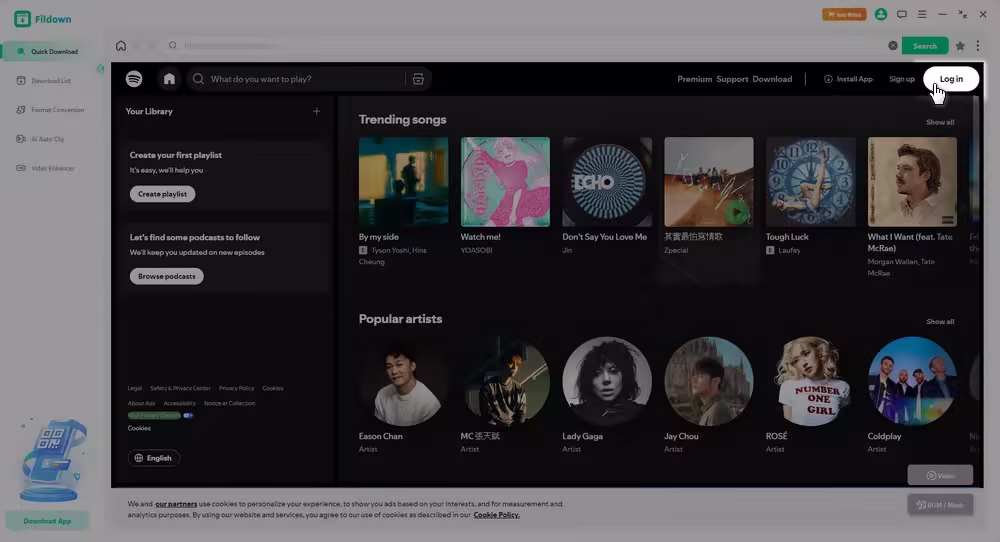The height and width of the screenshot is (542, 1000).
Task: Click the Sign up link
Action: pos(902,79)
